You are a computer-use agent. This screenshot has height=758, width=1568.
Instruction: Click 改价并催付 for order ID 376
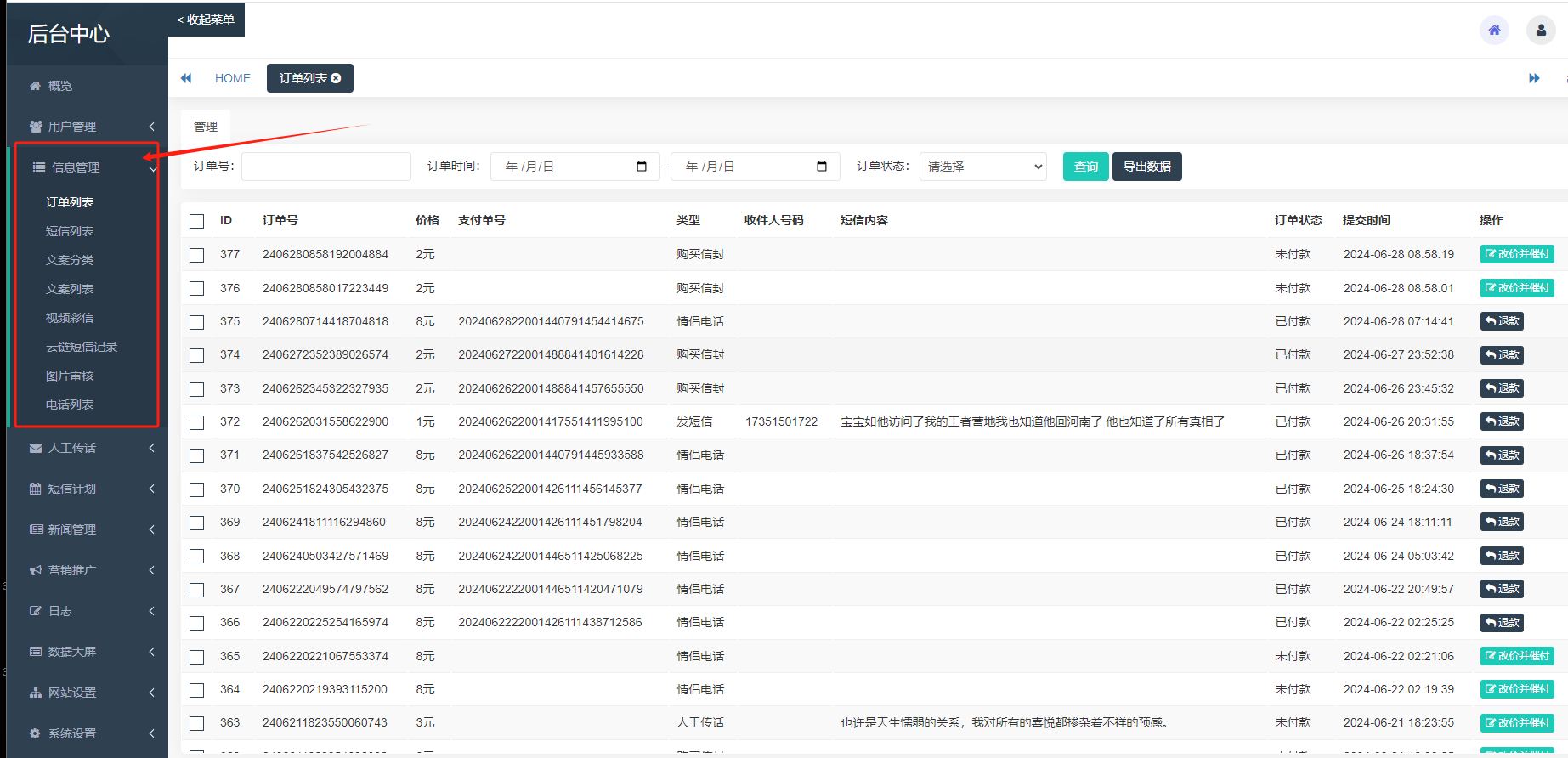(1517, 288)
